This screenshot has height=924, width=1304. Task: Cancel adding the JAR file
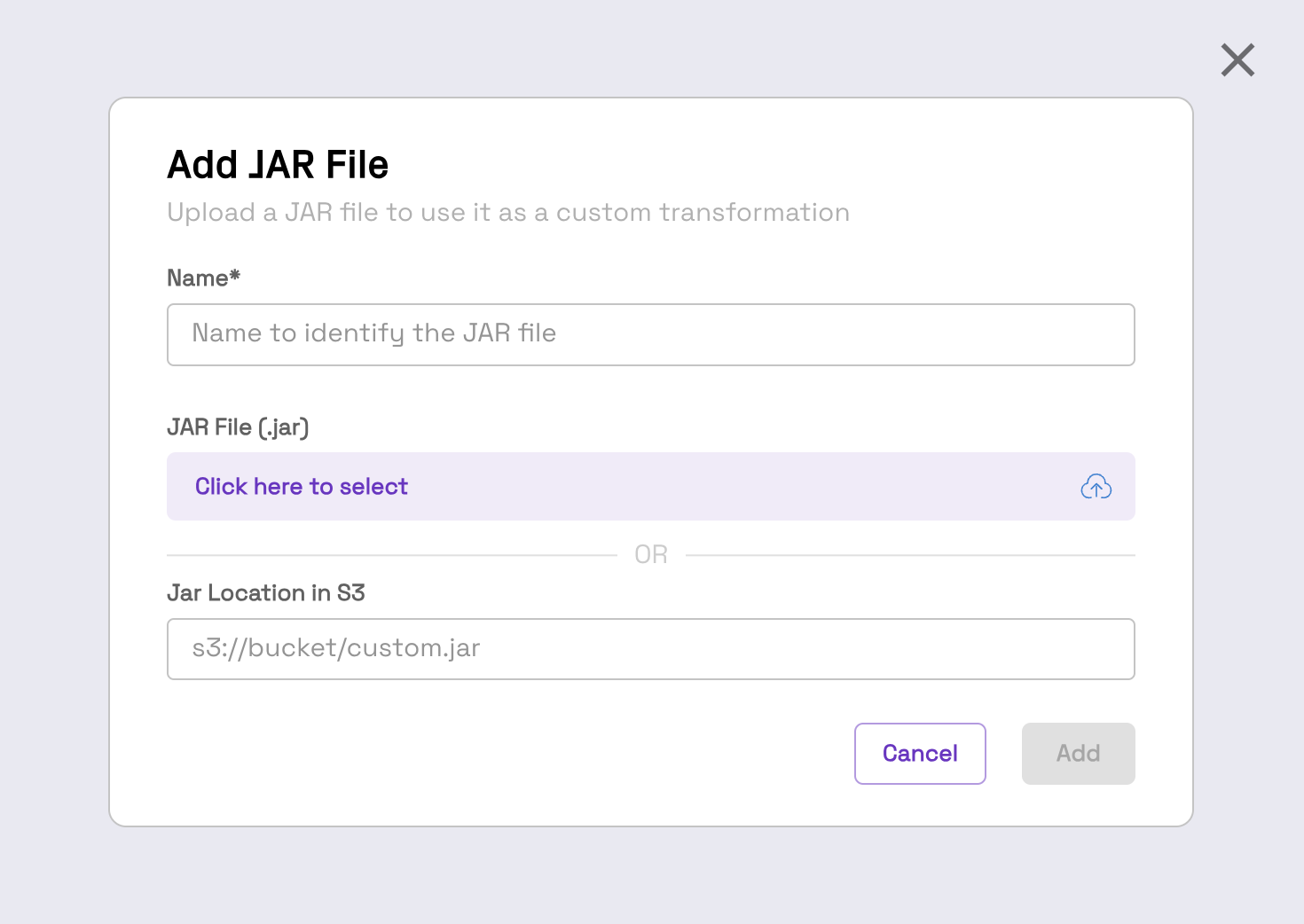tap(920, 754)
